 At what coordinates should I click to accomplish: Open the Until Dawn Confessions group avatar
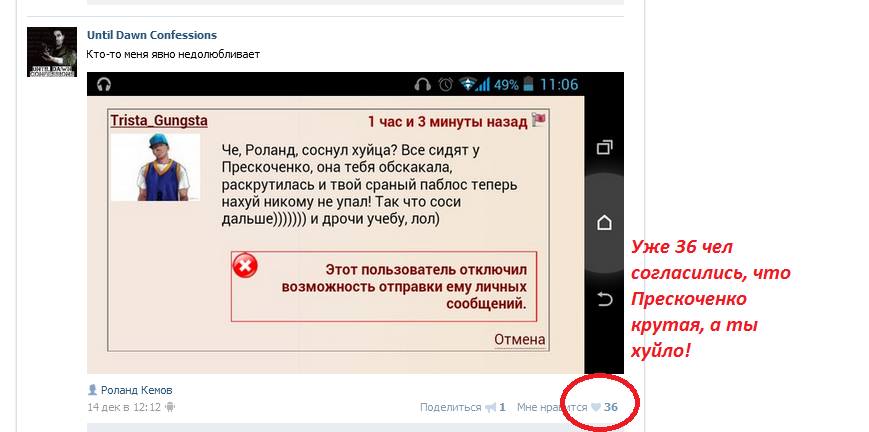pyautogui.click(x=52, y=52)
